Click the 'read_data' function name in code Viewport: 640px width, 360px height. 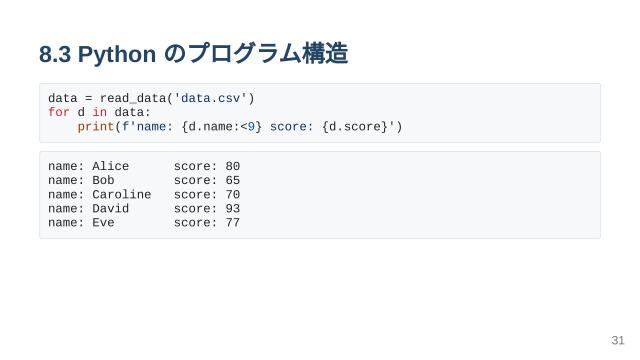[x=133, y=98]
